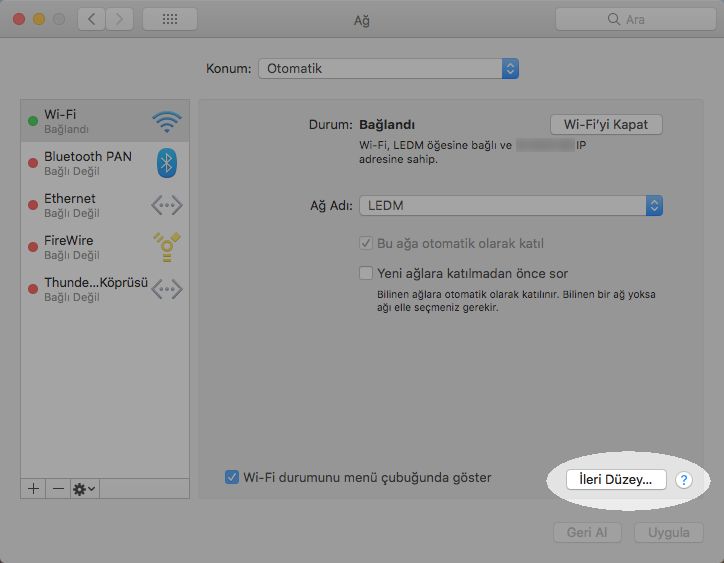Image resolution: width=724 pixels, height=563 pixels.
Task: Click the Wi-Fi signal icon
Action: click(167, 121)
